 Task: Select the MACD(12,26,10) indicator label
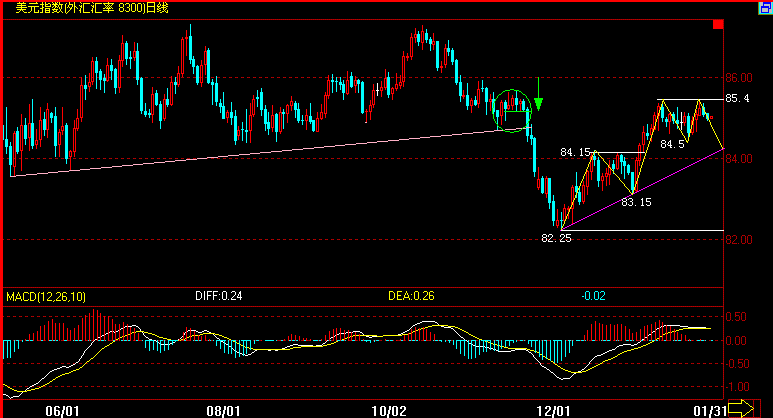pos(46,297)
